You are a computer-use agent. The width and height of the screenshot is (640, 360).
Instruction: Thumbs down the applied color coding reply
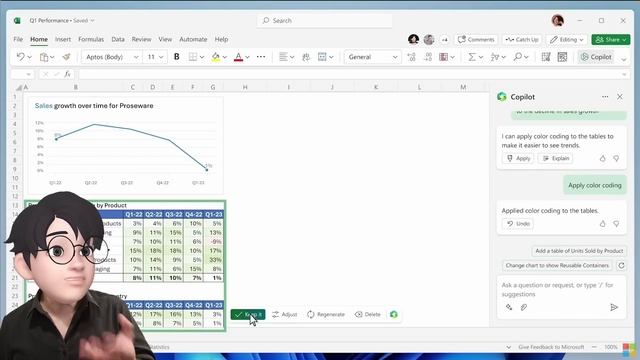coord(616,224)
